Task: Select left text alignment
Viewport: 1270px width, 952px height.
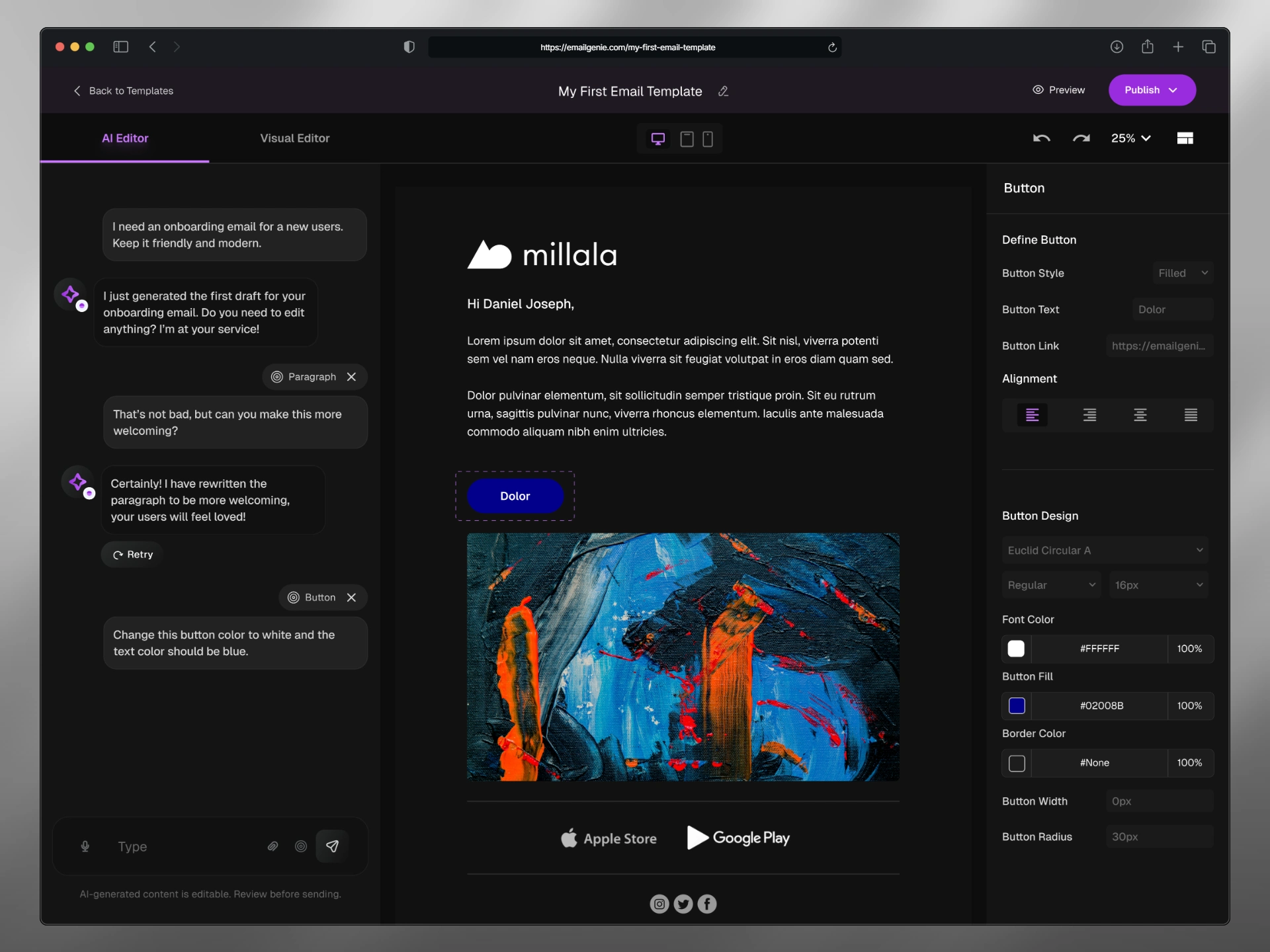Action: [1032, 415]
